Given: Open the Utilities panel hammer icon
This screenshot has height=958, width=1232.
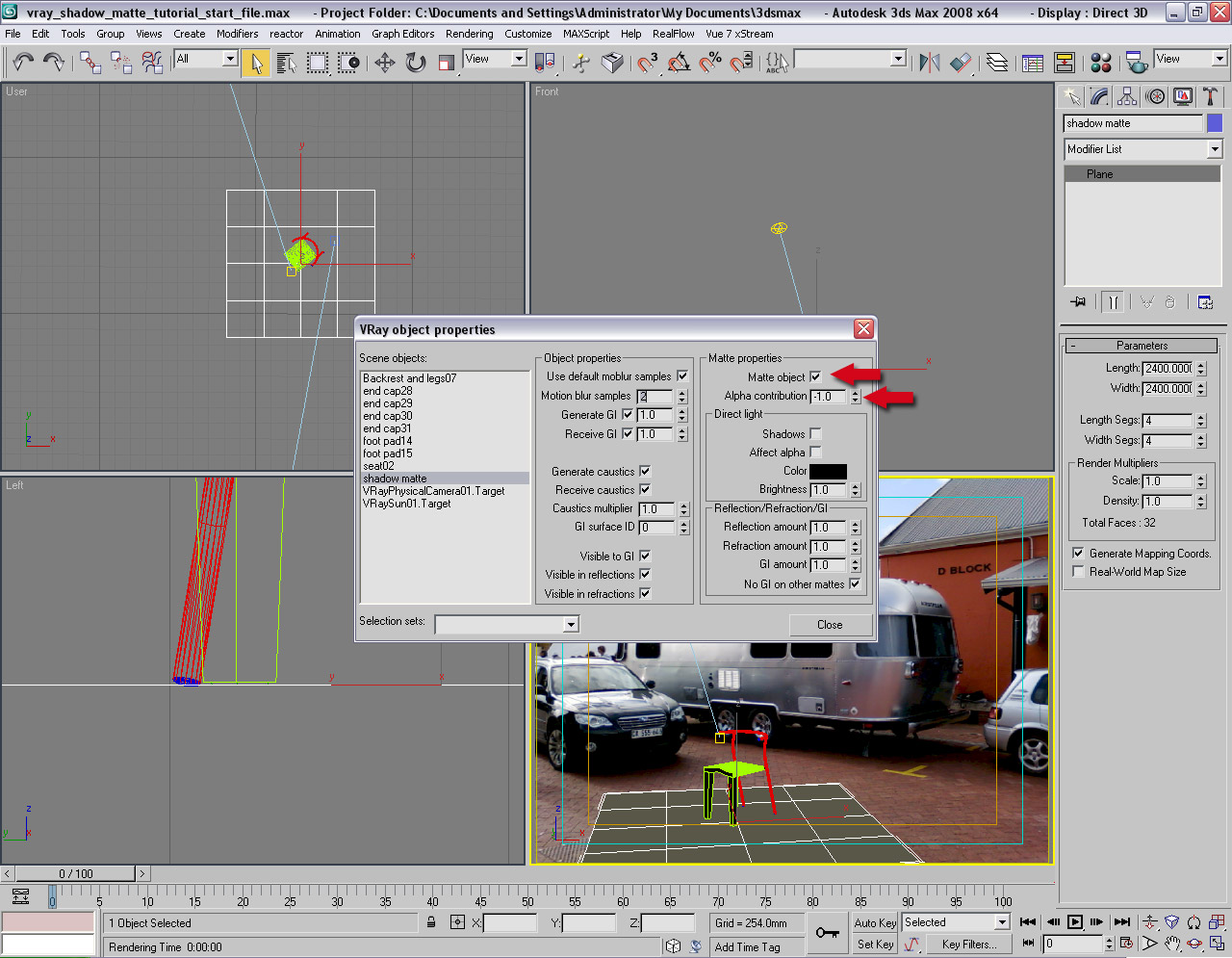Looking at the screenshot, I should pos(1210,96).
